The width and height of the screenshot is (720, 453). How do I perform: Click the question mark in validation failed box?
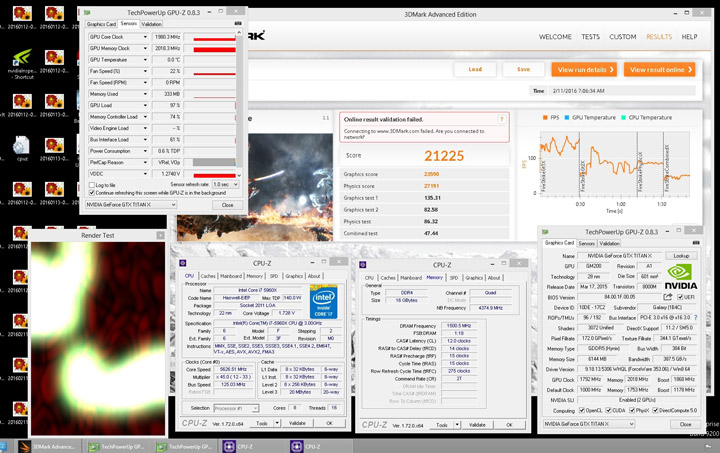(501, 119)
